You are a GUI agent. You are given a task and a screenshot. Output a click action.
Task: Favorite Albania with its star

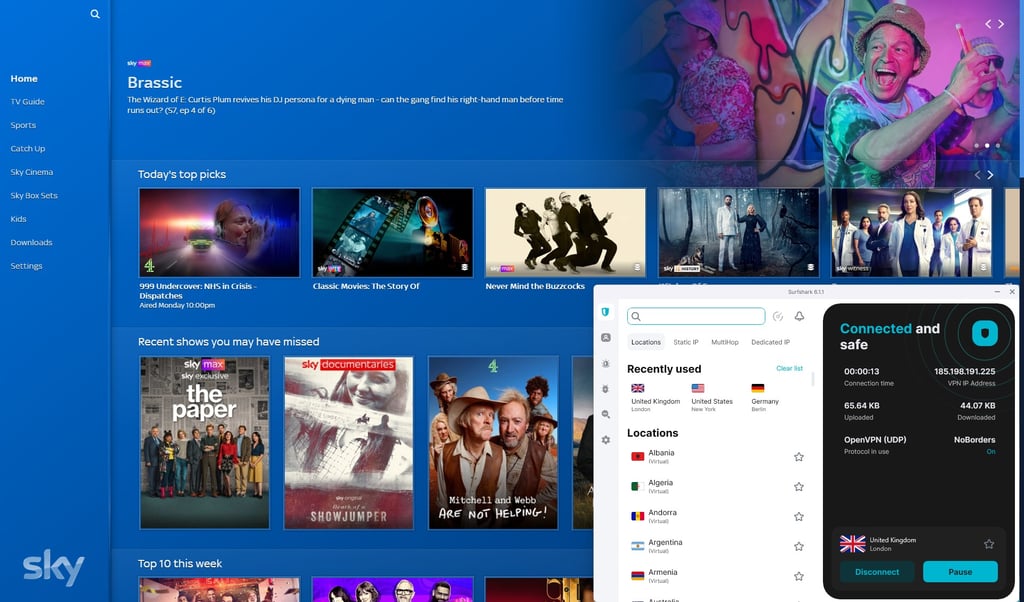pos(799,457)
